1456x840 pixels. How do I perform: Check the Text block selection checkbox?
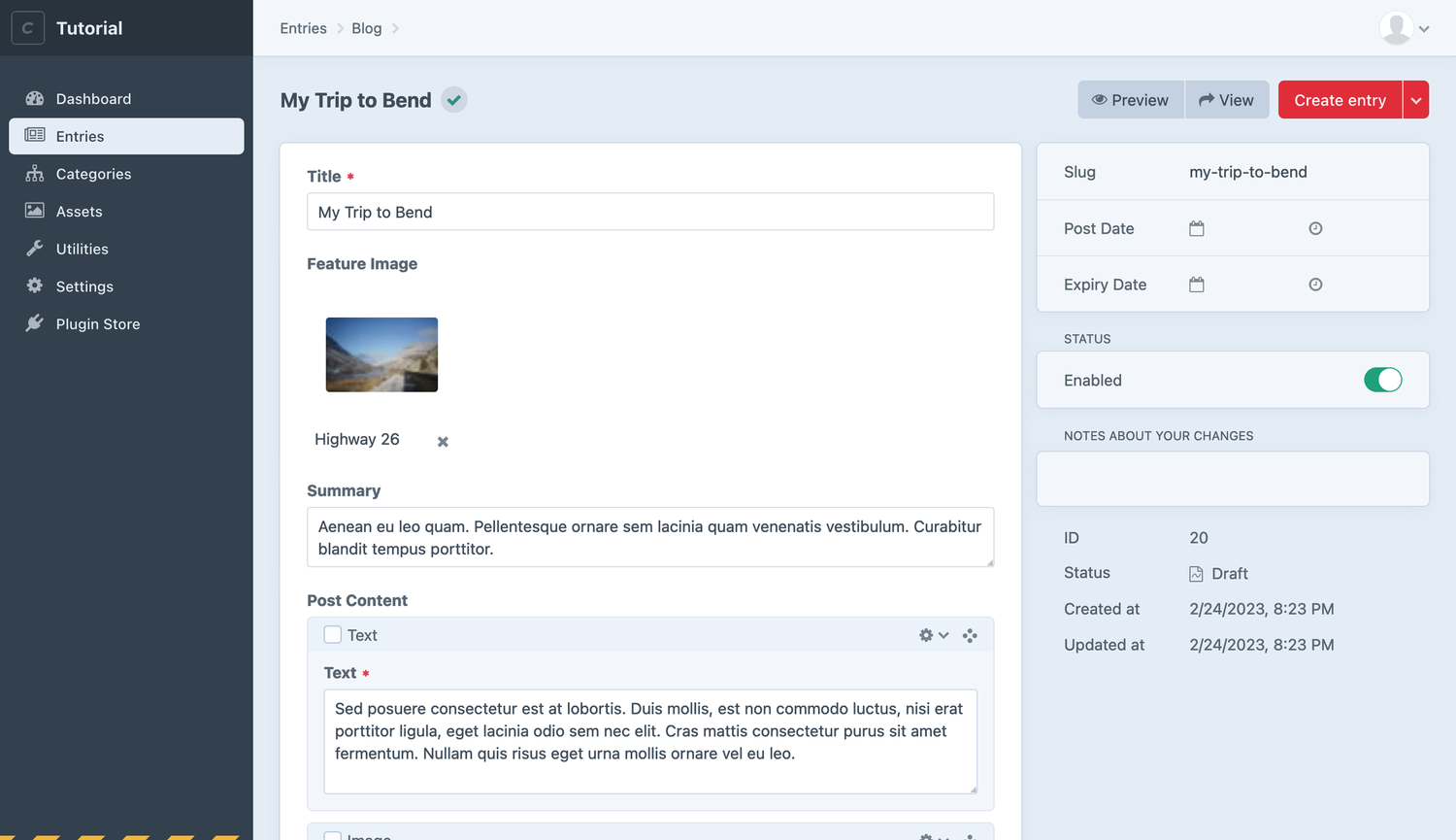(x=332, y=634)
